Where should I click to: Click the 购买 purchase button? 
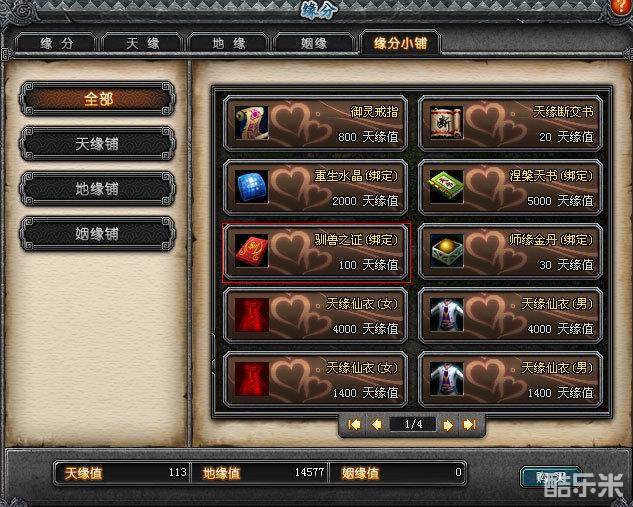click(551, 477)
